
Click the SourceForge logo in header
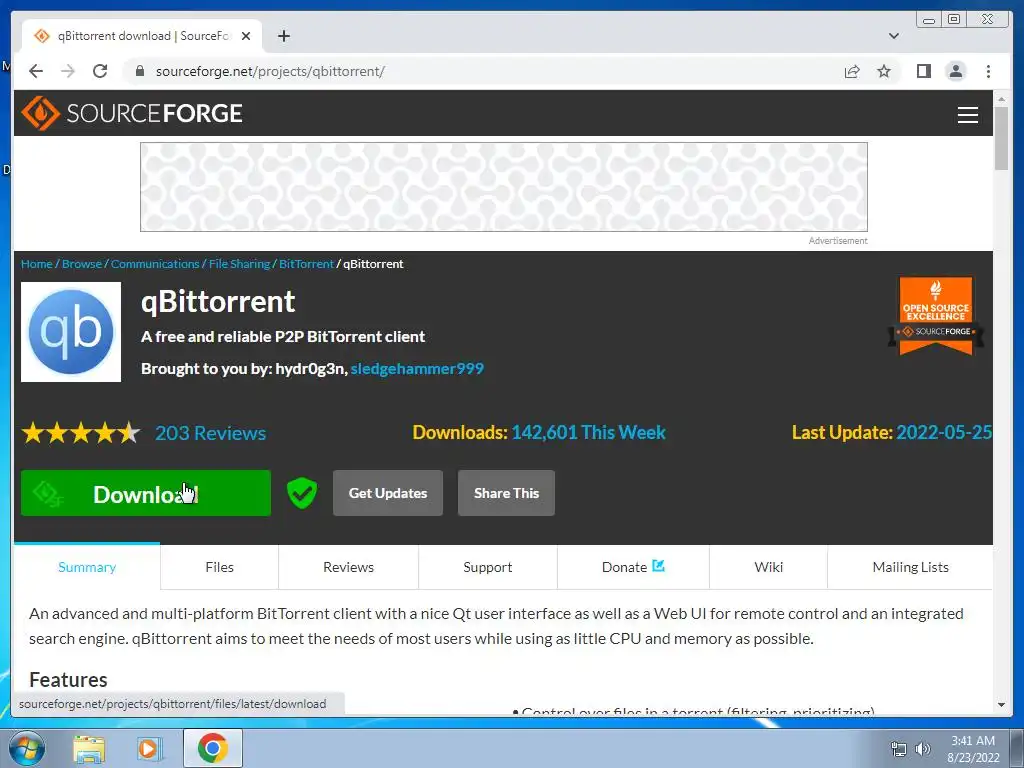pyautogui.click(x=132, y=113)
